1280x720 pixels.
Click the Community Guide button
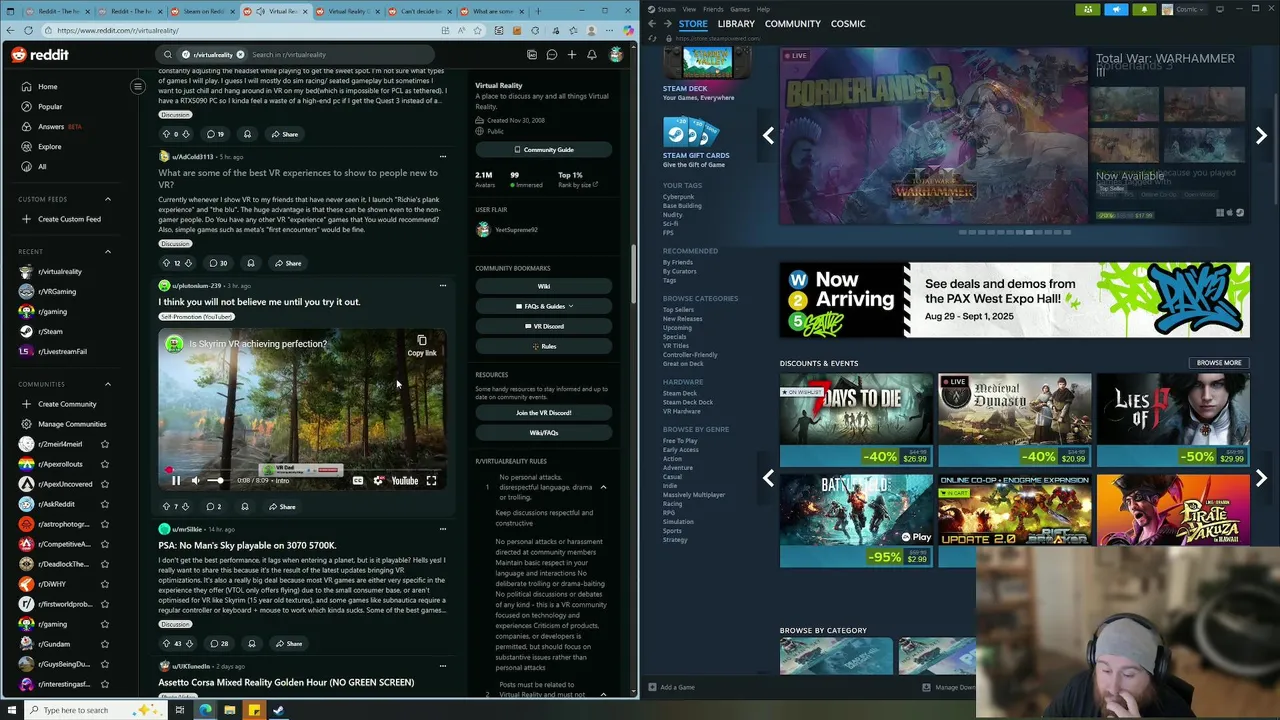pyautogui.click(x=544, y=150)
